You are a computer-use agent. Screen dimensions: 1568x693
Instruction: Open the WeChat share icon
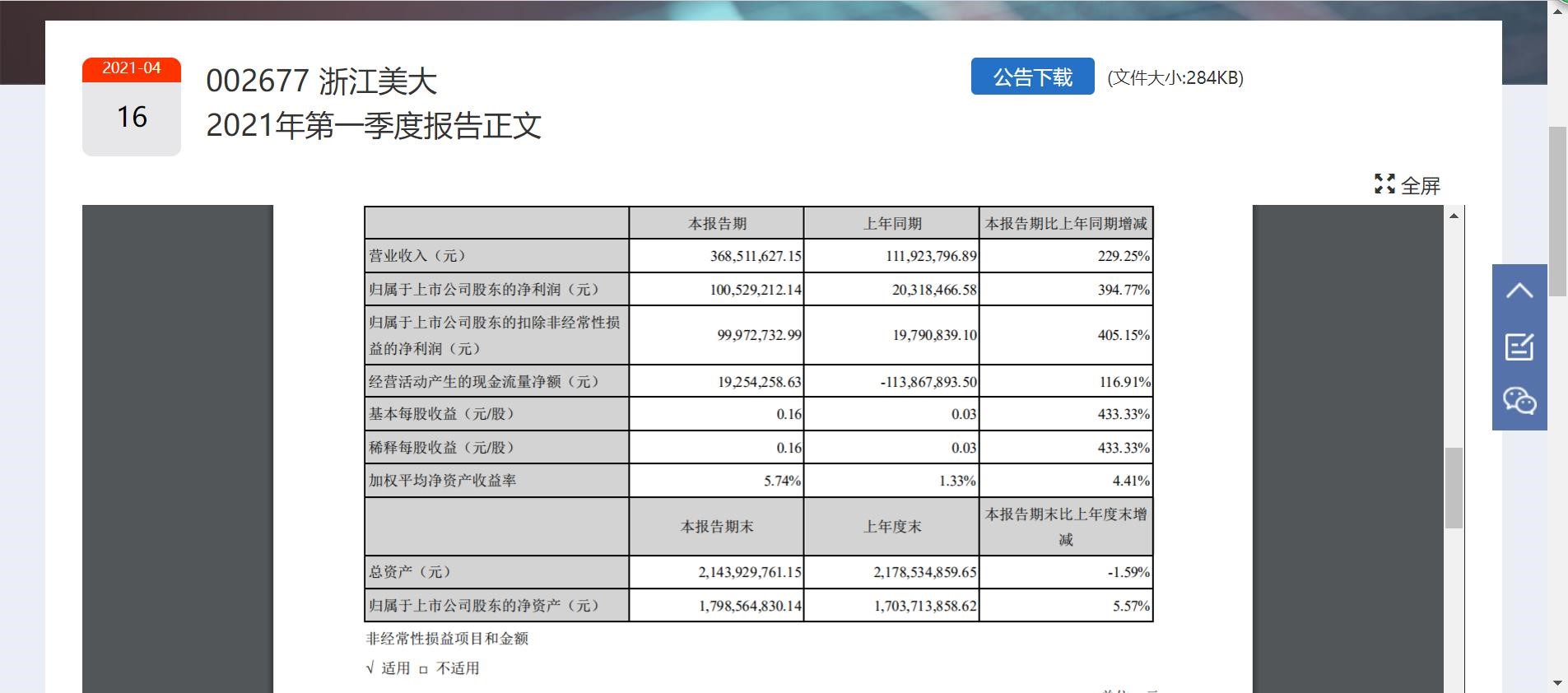point(1519,401)
